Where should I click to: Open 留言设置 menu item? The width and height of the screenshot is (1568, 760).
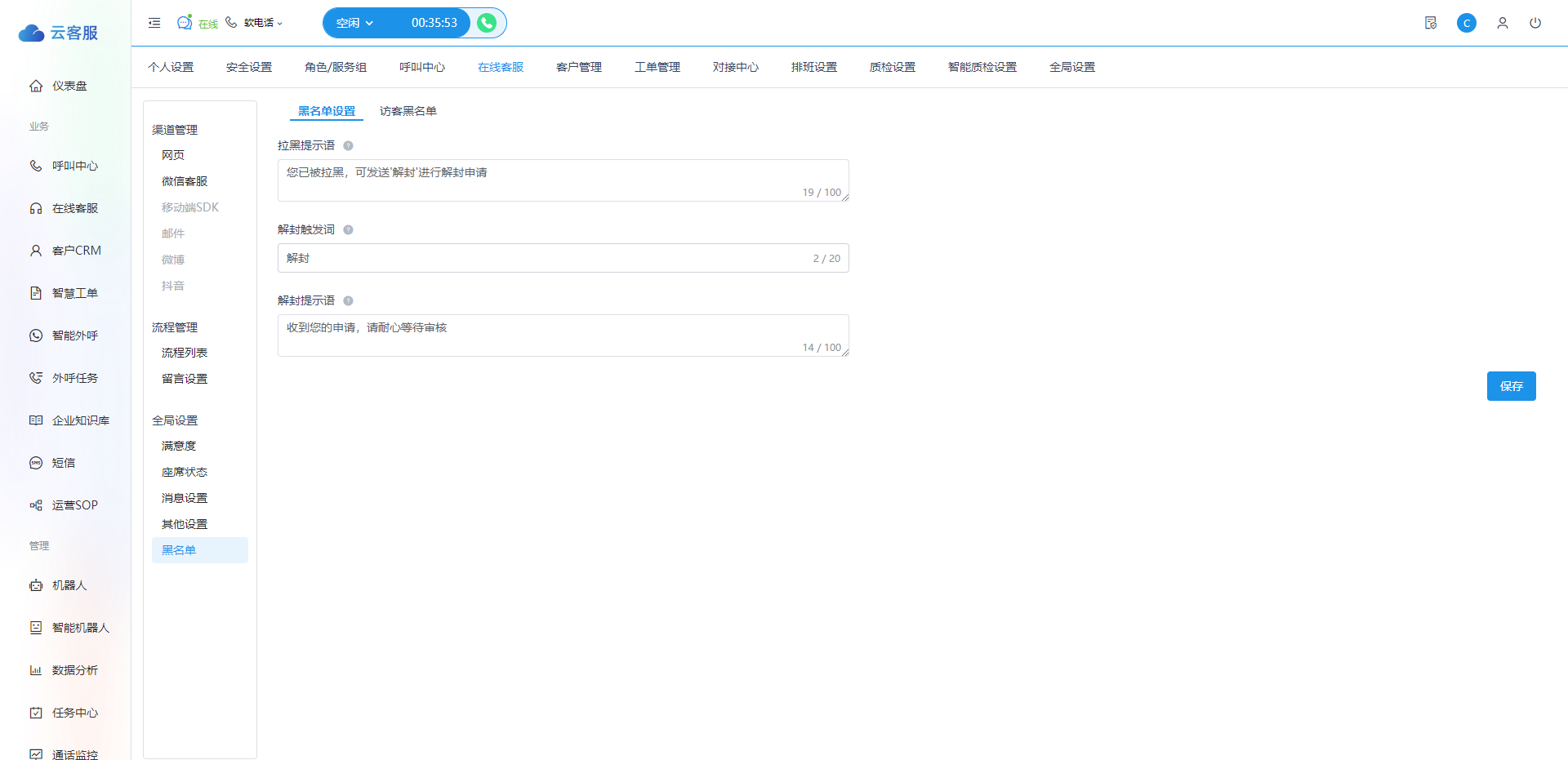[x=185, y=379]
